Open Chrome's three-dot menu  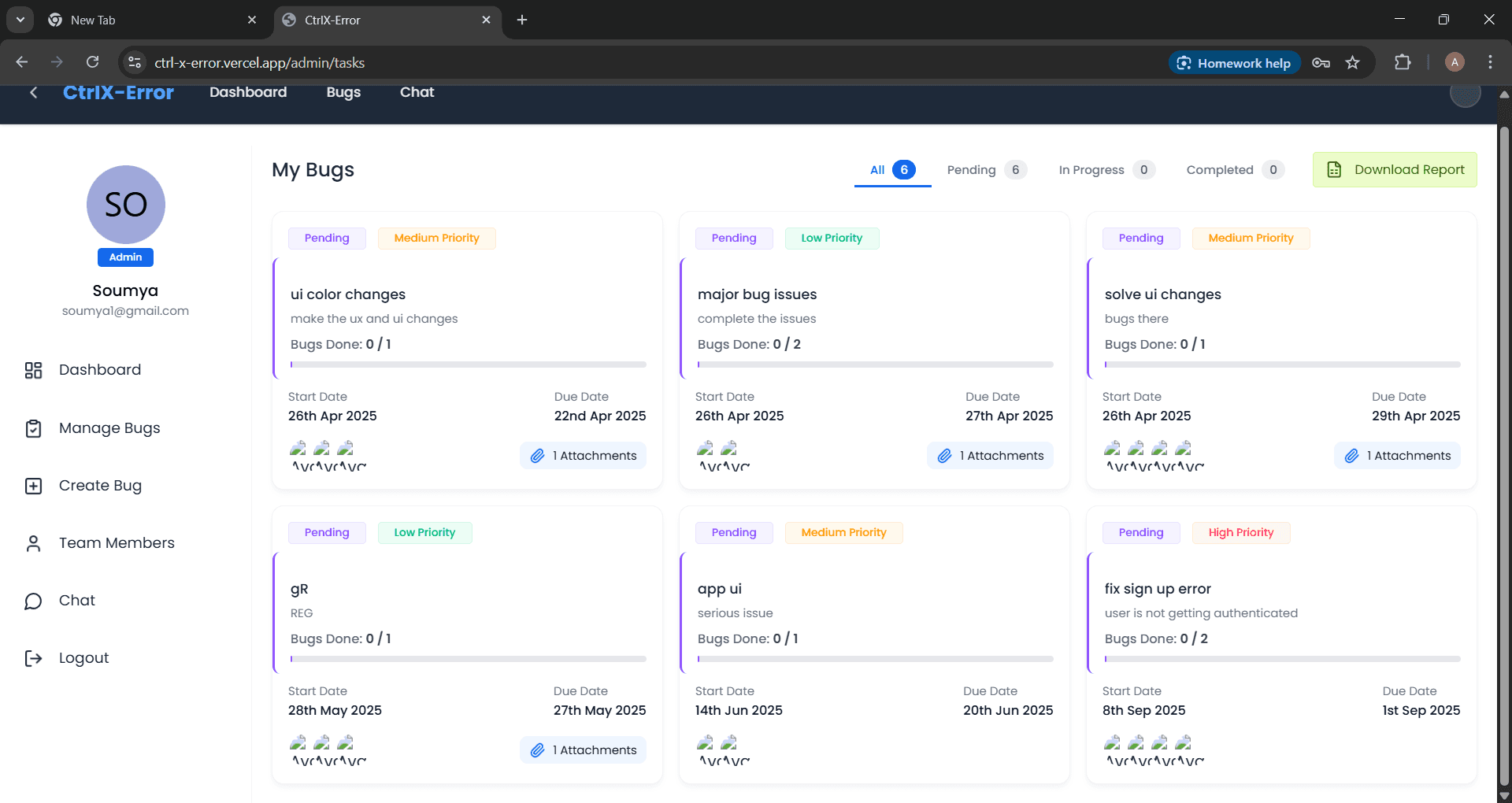pos(1490,63)
